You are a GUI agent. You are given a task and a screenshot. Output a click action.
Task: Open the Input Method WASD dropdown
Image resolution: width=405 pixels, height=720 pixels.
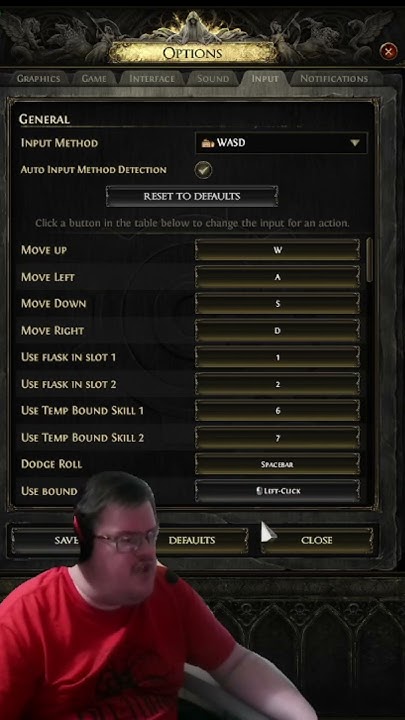281,143
